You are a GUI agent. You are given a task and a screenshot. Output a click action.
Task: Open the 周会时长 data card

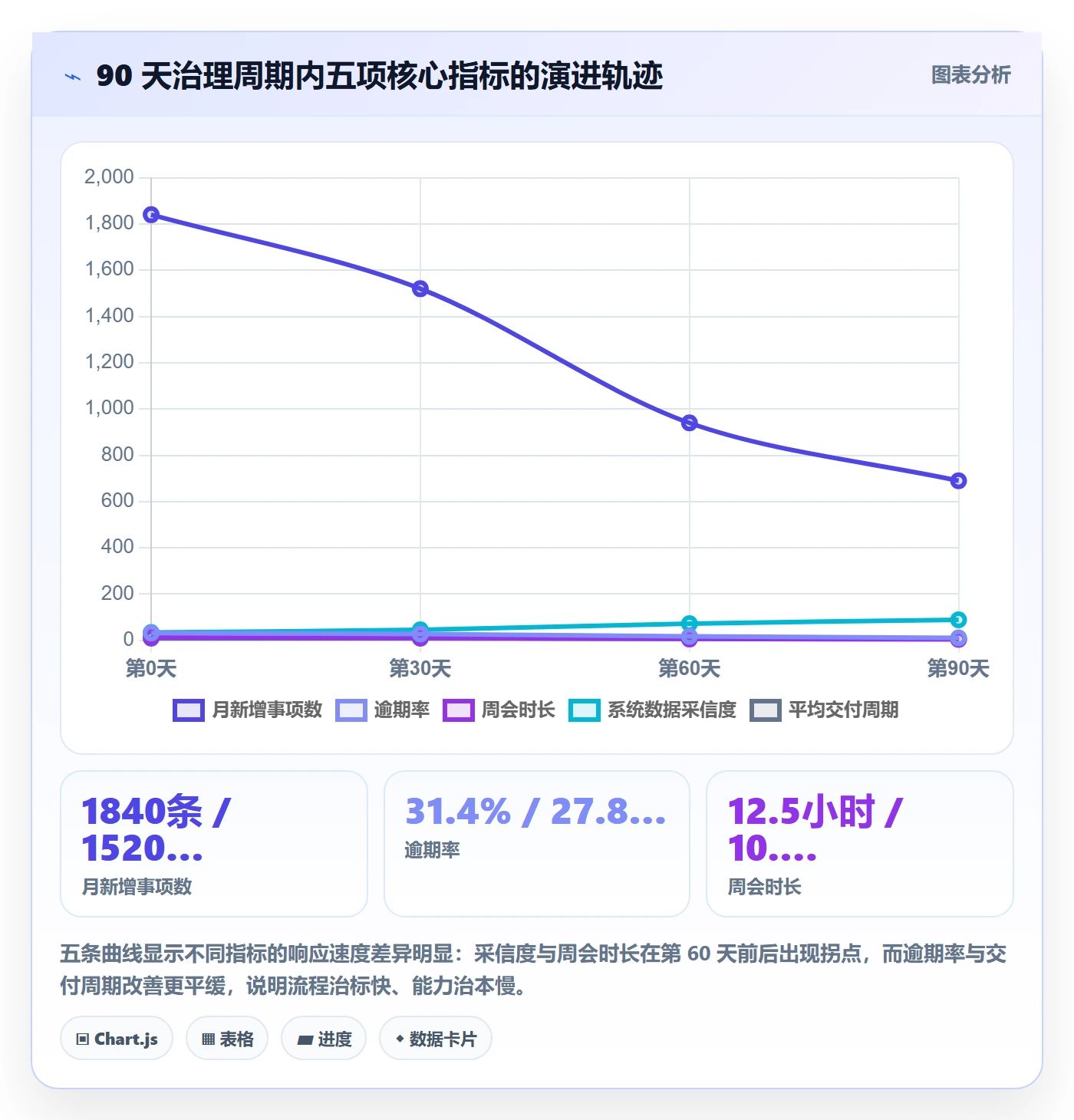[x=860, y=844]
